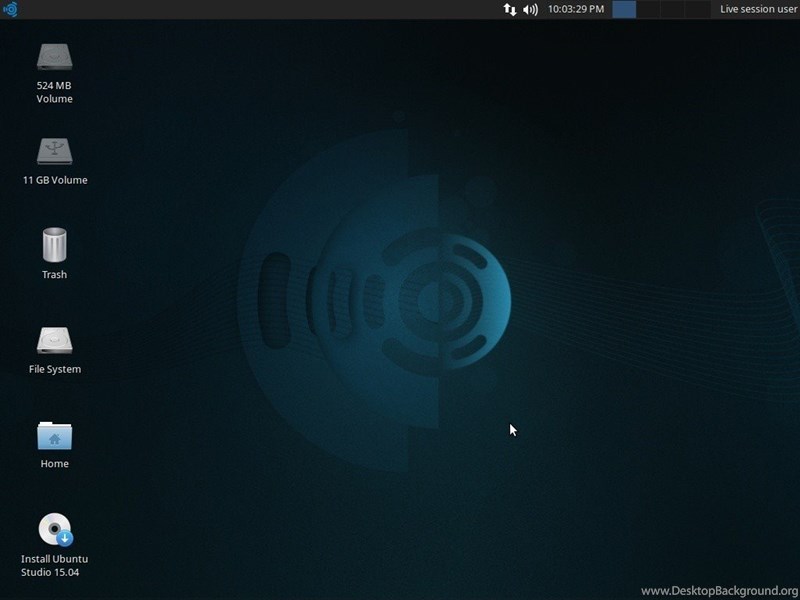Select the File System disk icon
Viewport: 800px width, 600px height.
coord(55,340)
